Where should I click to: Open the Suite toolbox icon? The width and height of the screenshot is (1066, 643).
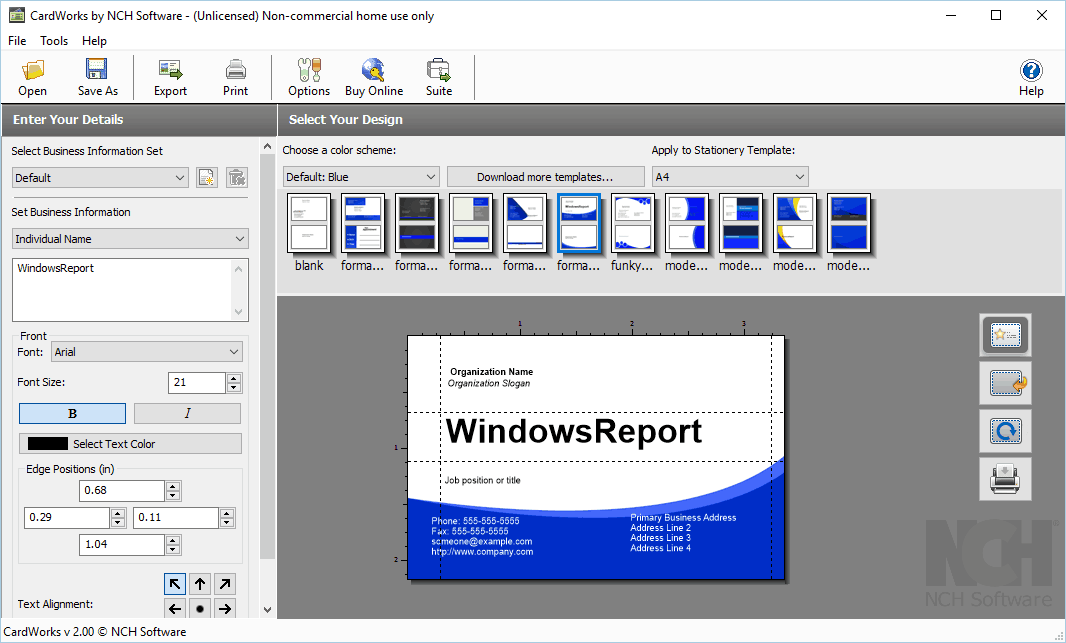[439, 78]
